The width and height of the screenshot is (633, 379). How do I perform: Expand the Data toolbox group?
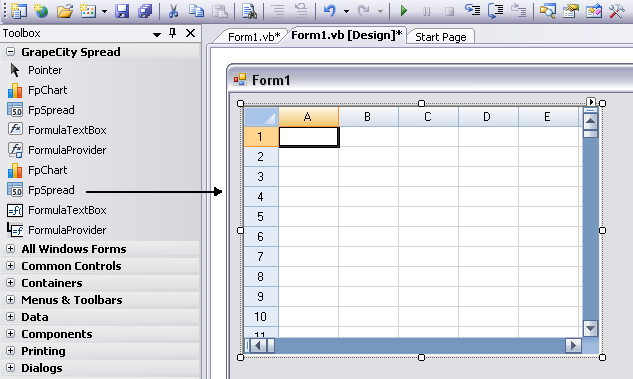pyautogui.click(x=11, y=316)
